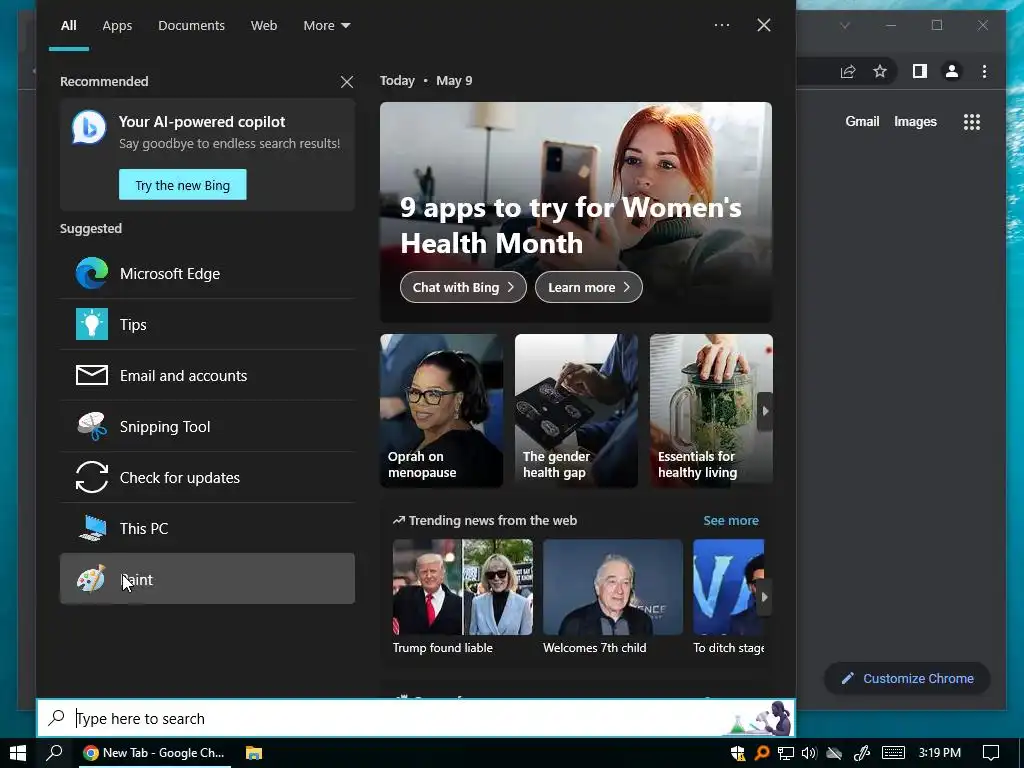Select the All search tab
The height and width of the screenshot is (768, 1024).
coord(69,25)
